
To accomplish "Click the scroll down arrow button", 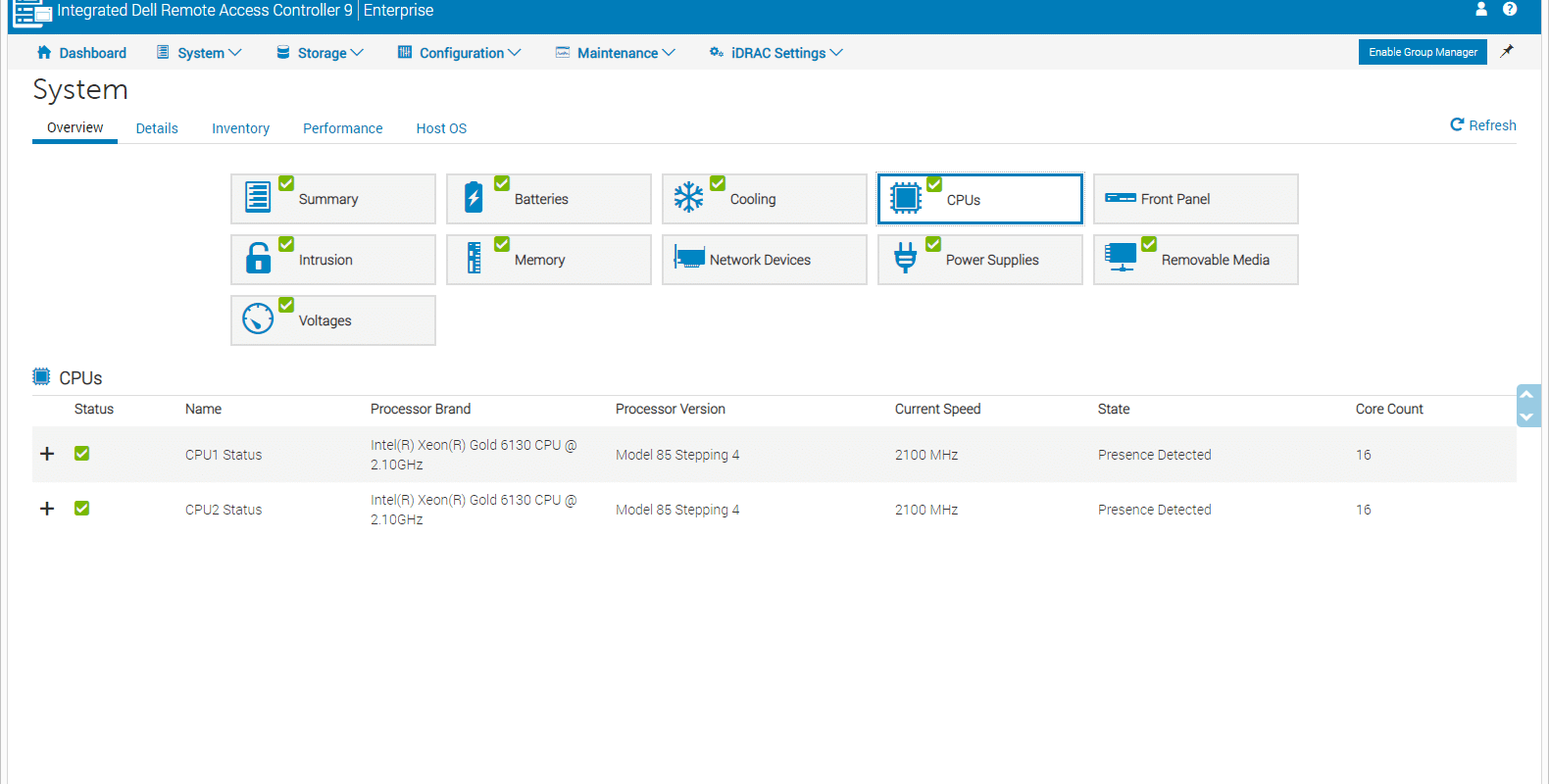I will coord(1527,416).
